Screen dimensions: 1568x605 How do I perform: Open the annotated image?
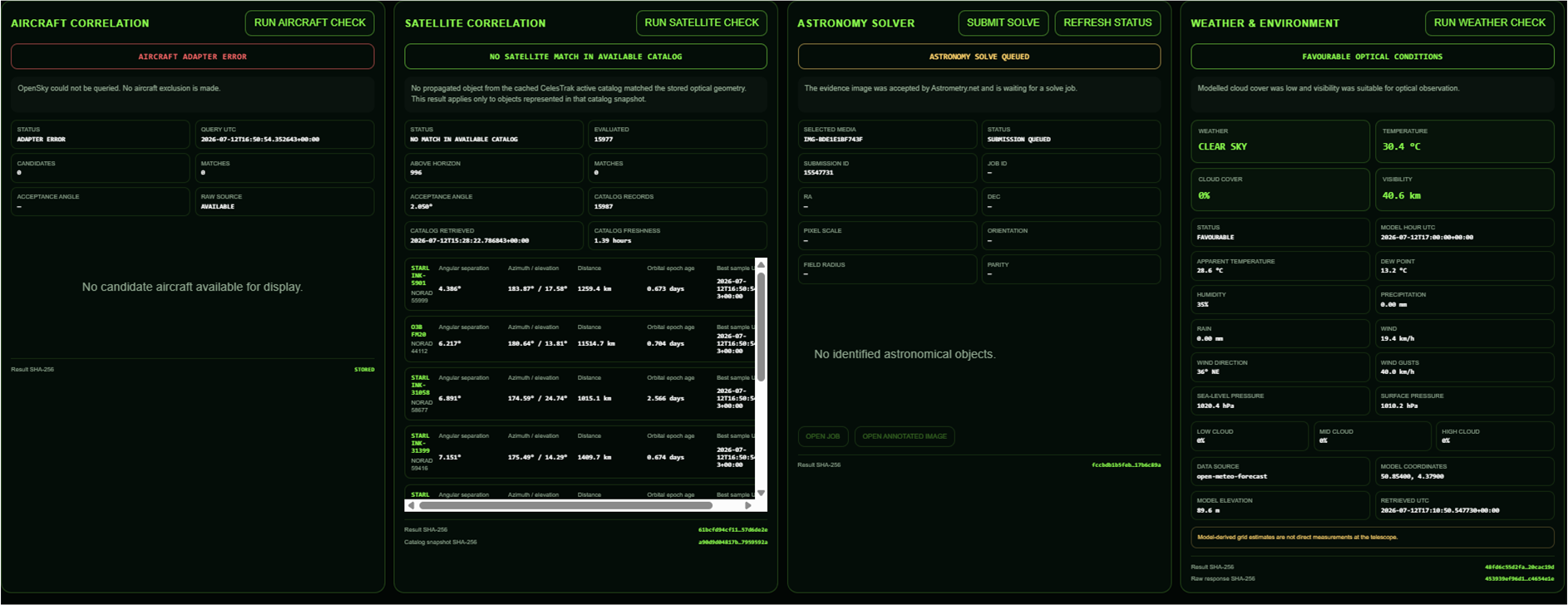click(x=905, y=436)
